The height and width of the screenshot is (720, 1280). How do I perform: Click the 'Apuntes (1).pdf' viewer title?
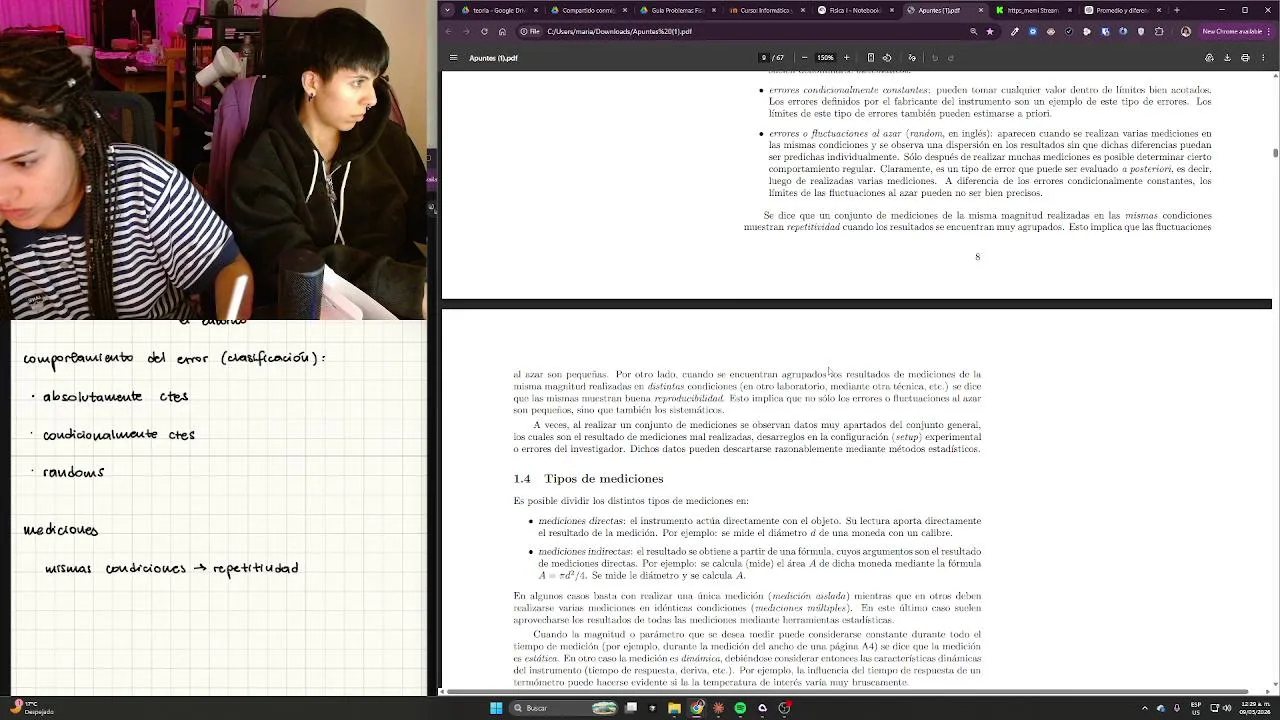pos(493,58)
